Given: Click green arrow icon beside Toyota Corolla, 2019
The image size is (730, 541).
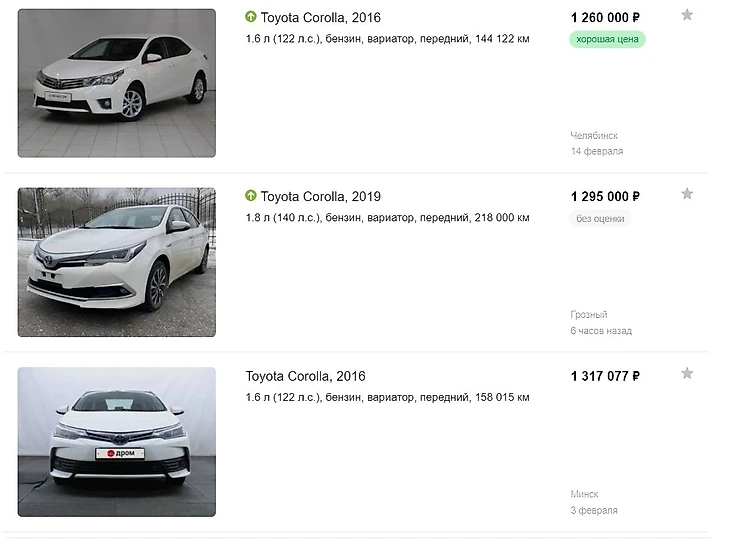Looking at the screenshot, I should tap(251, 196).
